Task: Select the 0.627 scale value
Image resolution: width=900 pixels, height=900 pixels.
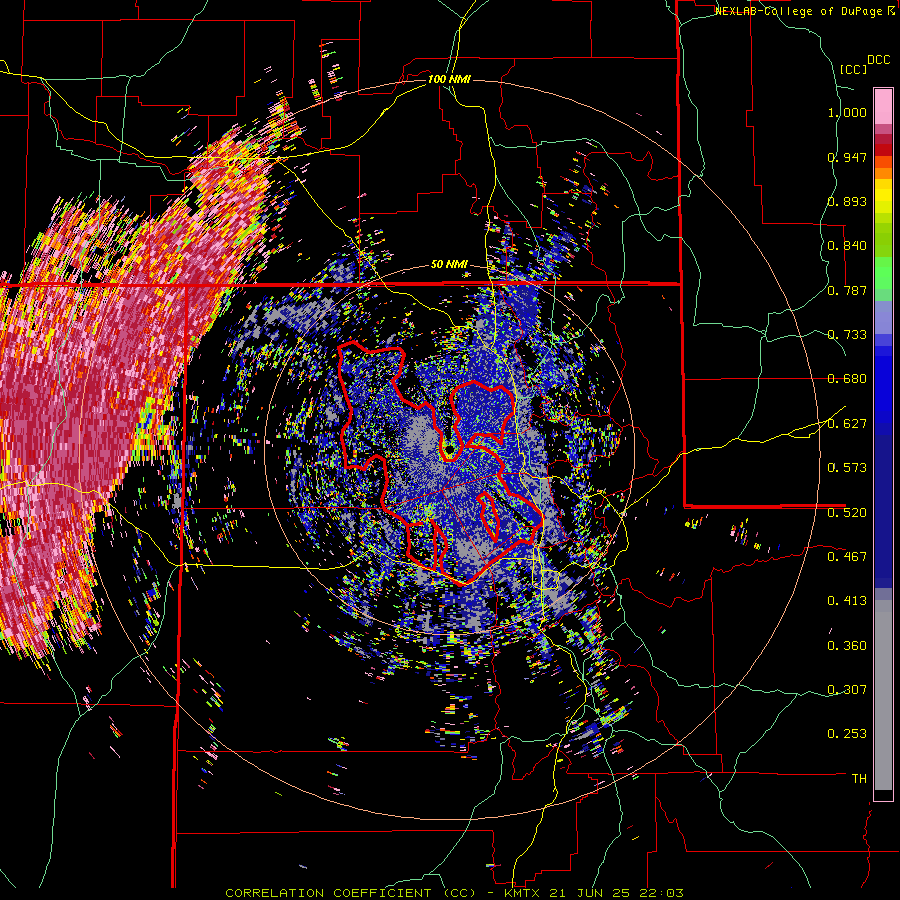Action: 847,424
